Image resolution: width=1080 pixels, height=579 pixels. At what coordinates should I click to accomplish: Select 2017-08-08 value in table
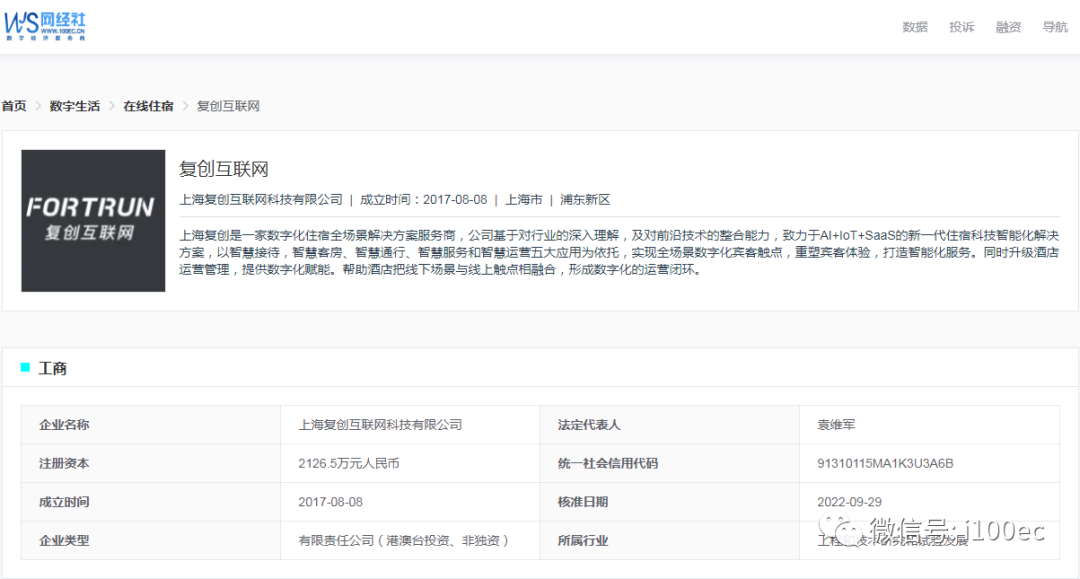(x=331, y=502)
